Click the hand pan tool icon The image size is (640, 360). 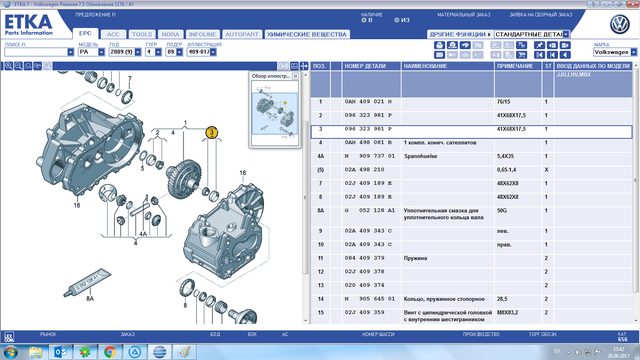[x=38, y=66]
